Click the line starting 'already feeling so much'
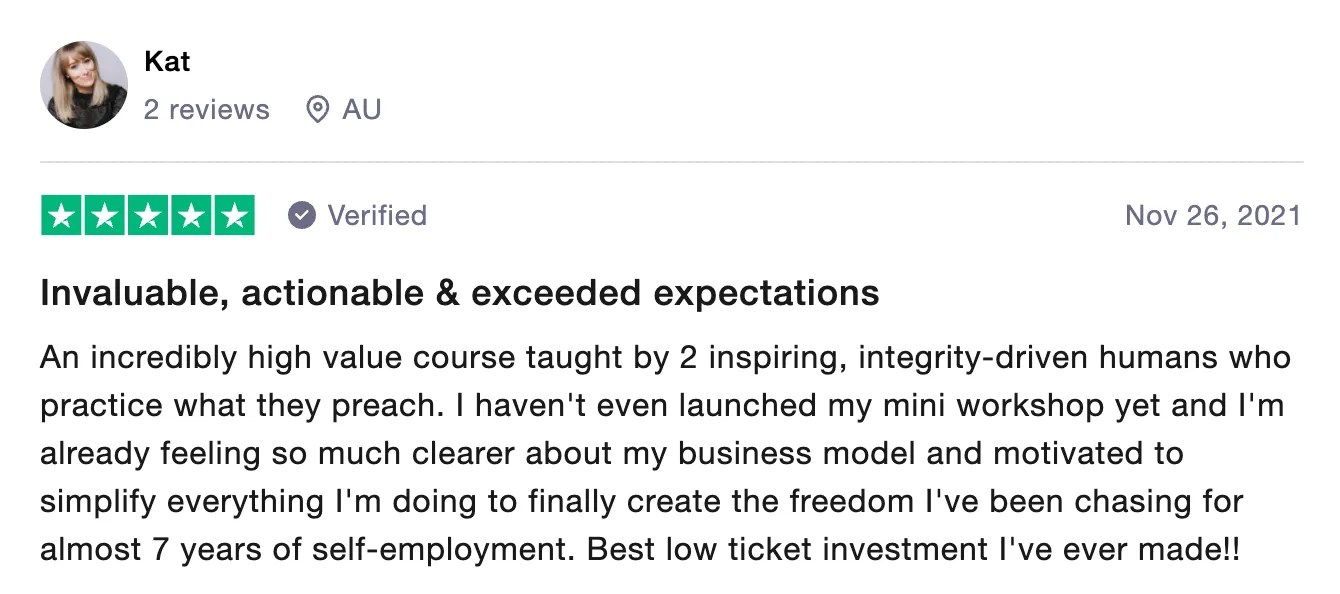This screenshot has width=1340, height=594. click(611, 454)
